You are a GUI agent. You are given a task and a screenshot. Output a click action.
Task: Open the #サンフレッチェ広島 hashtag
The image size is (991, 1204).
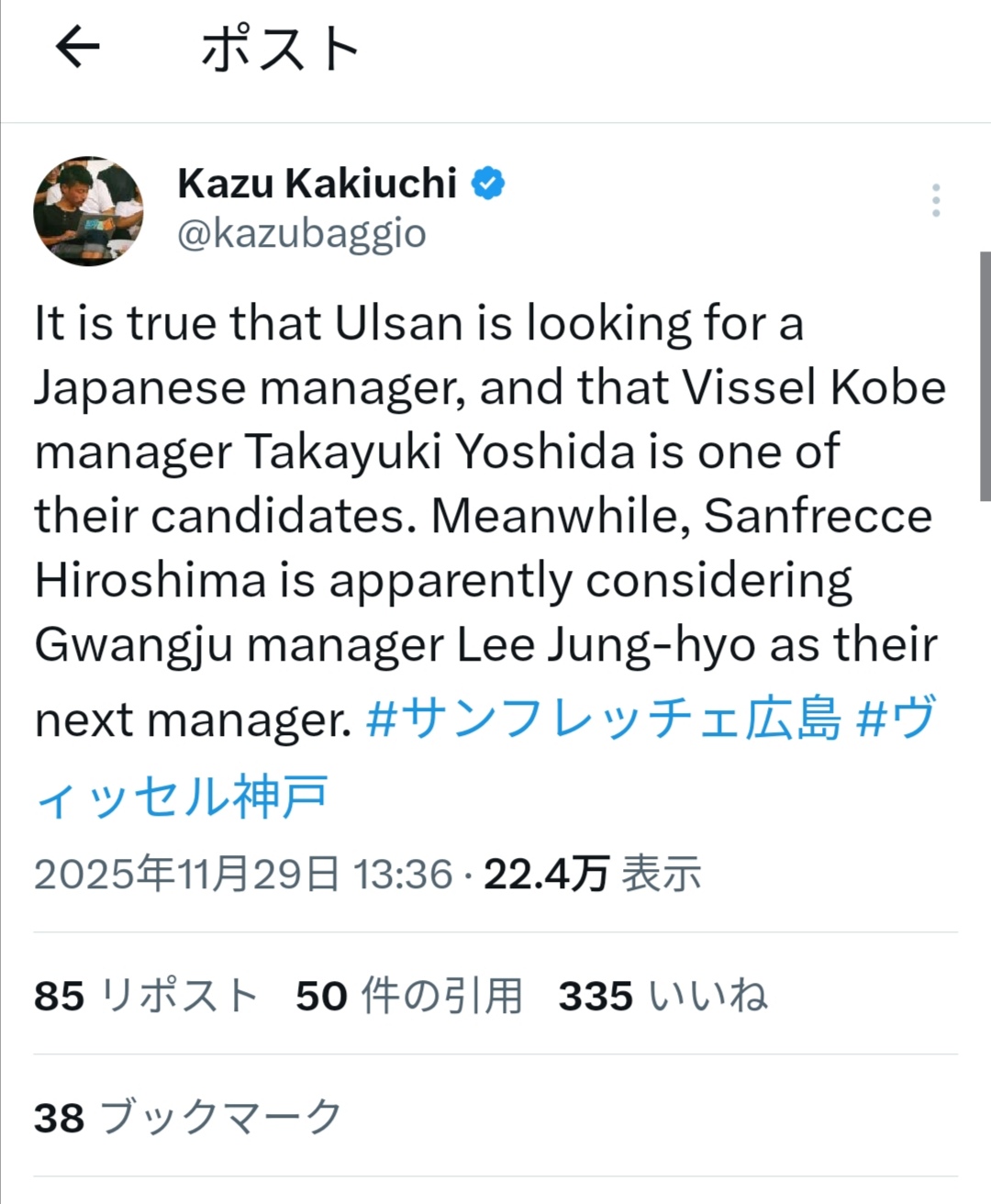(603, 719)
